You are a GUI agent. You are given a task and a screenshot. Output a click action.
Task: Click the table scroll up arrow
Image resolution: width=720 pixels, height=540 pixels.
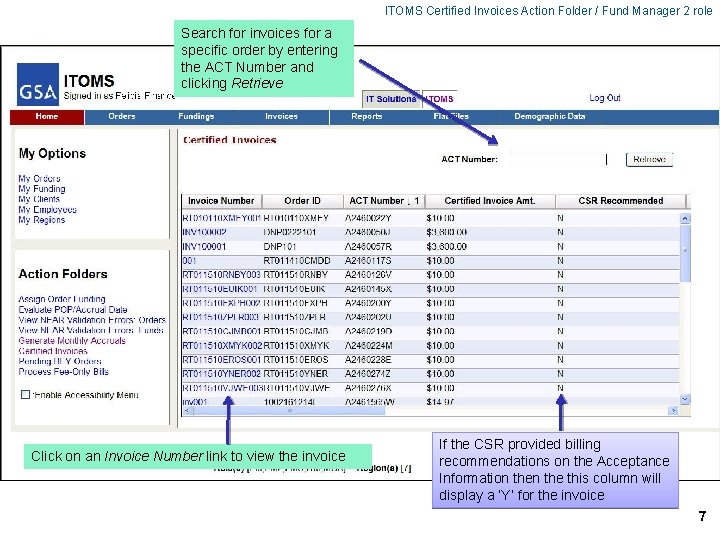click(x=685, y=219)
